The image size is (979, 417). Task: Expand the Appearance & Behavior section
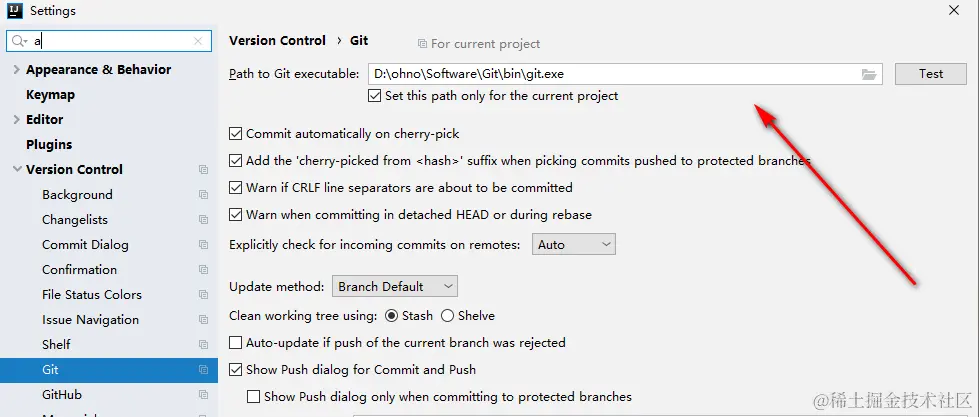16,70
